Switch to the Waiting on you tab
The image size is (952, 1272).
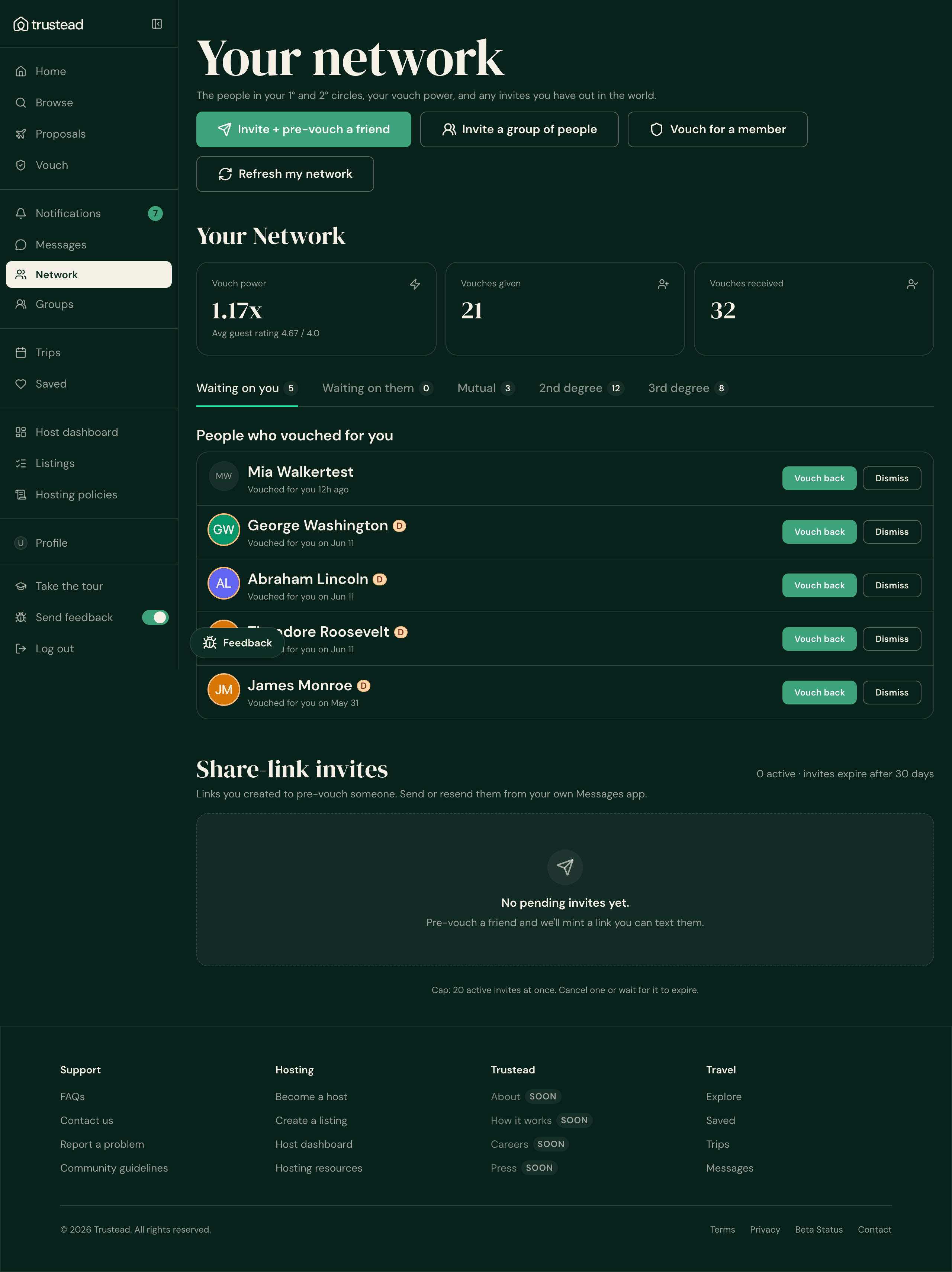[247, 388]
